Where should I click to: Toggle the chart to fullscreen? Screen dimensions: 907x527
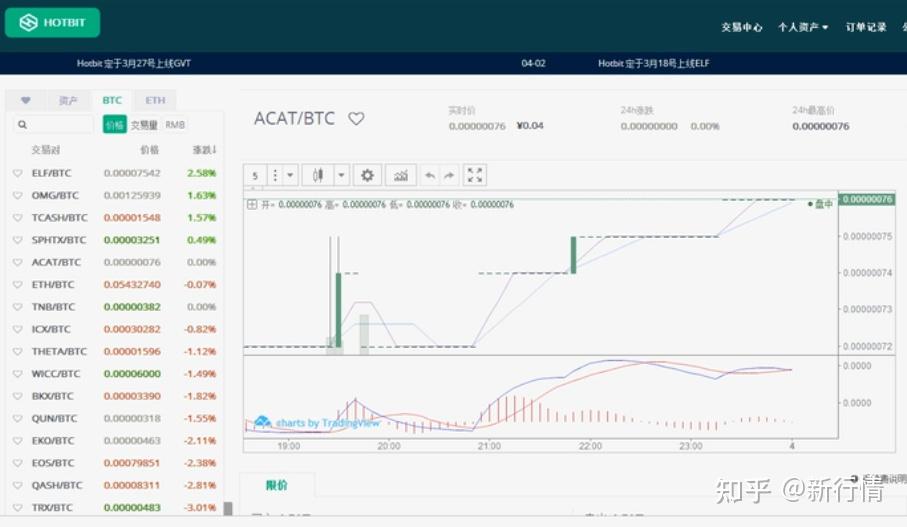click(x=475, y=175)
